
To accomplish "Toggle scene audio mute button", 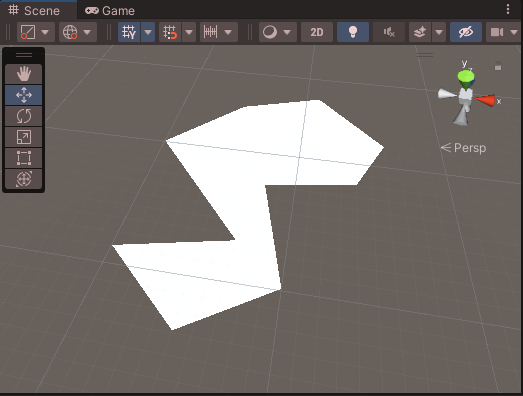I will [389, 32].
